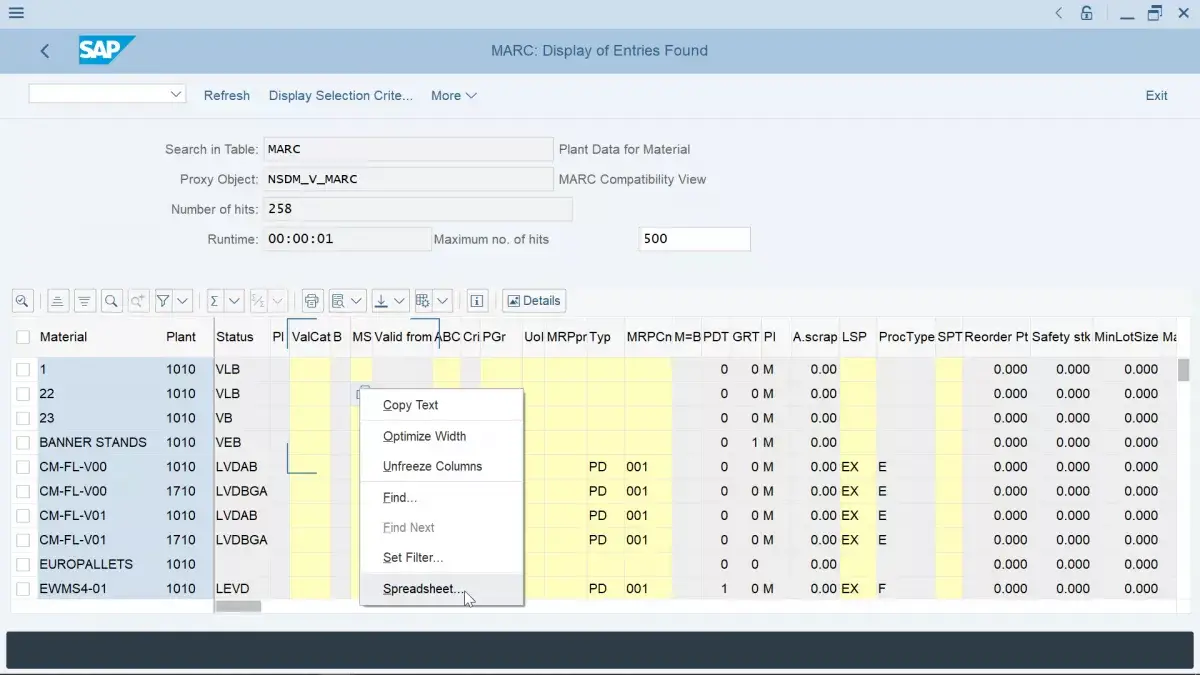The image size is (1200, 675).
Task: Select Optimize Width in context menu
Action: pyautogui.click(x=423, y=436)
